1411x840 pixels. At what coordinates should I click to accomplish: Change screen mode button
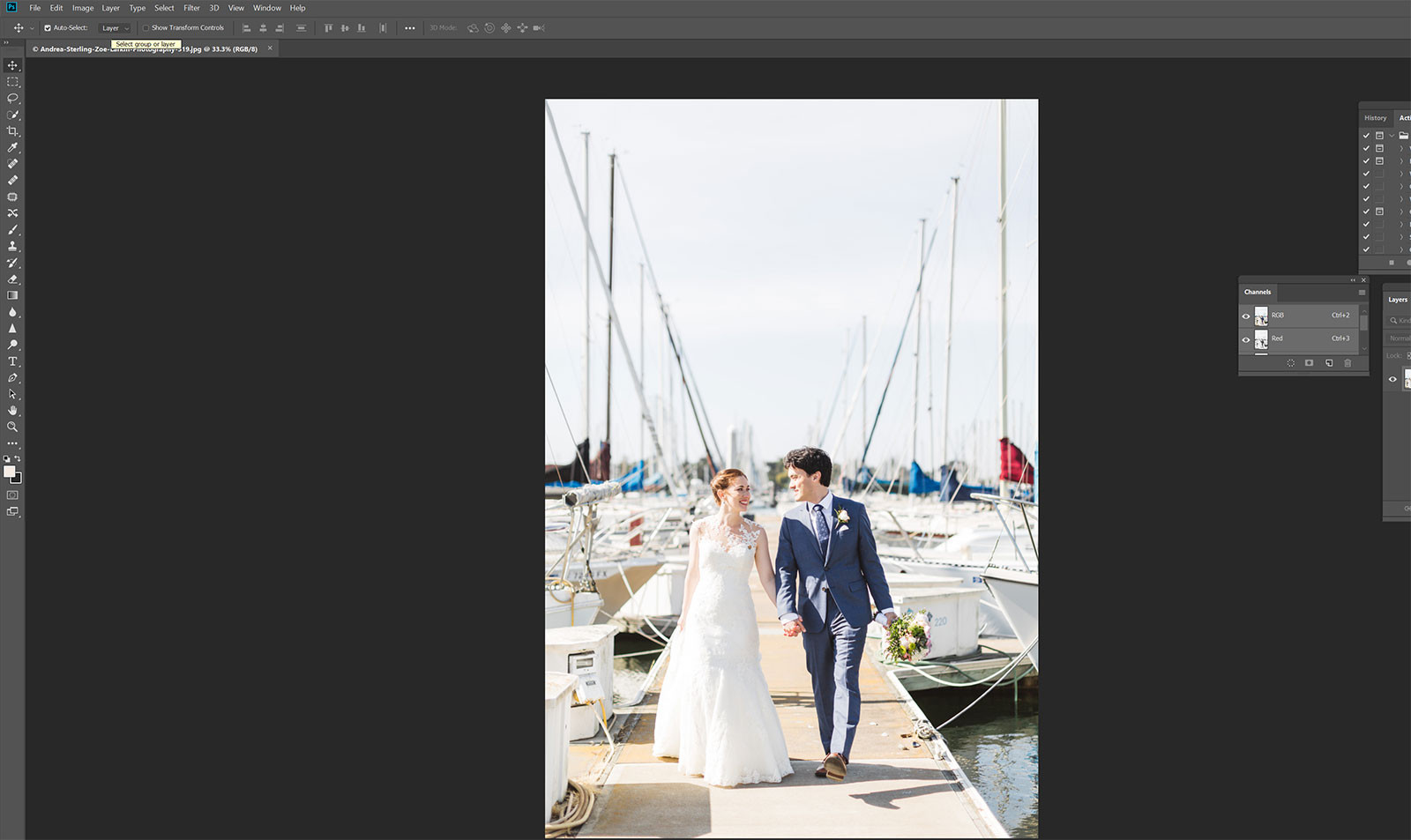[x=12, y=511]
